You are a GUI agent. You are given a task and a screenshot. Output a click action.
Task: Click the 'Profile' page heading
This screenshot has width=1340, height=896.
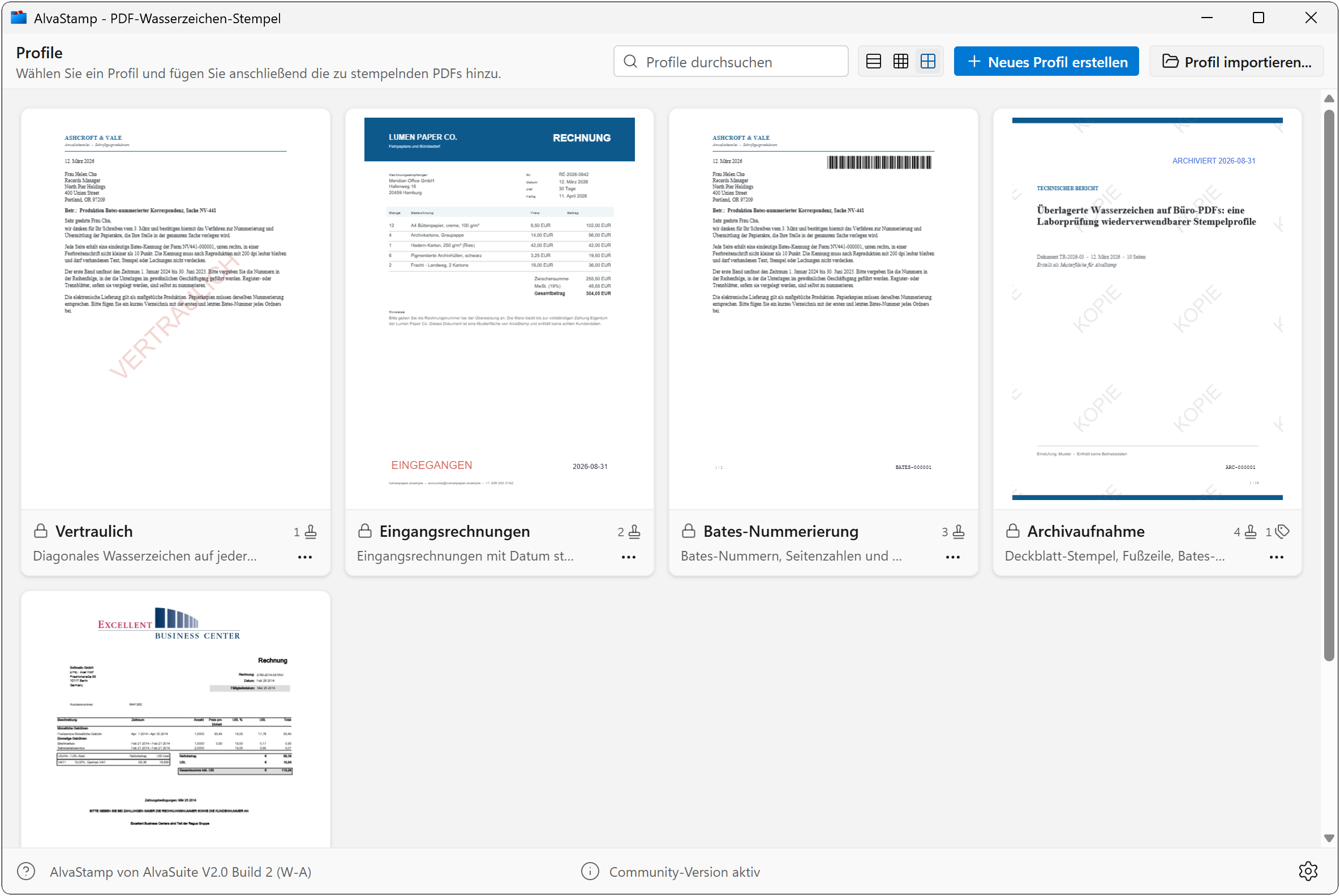(40, 53)
